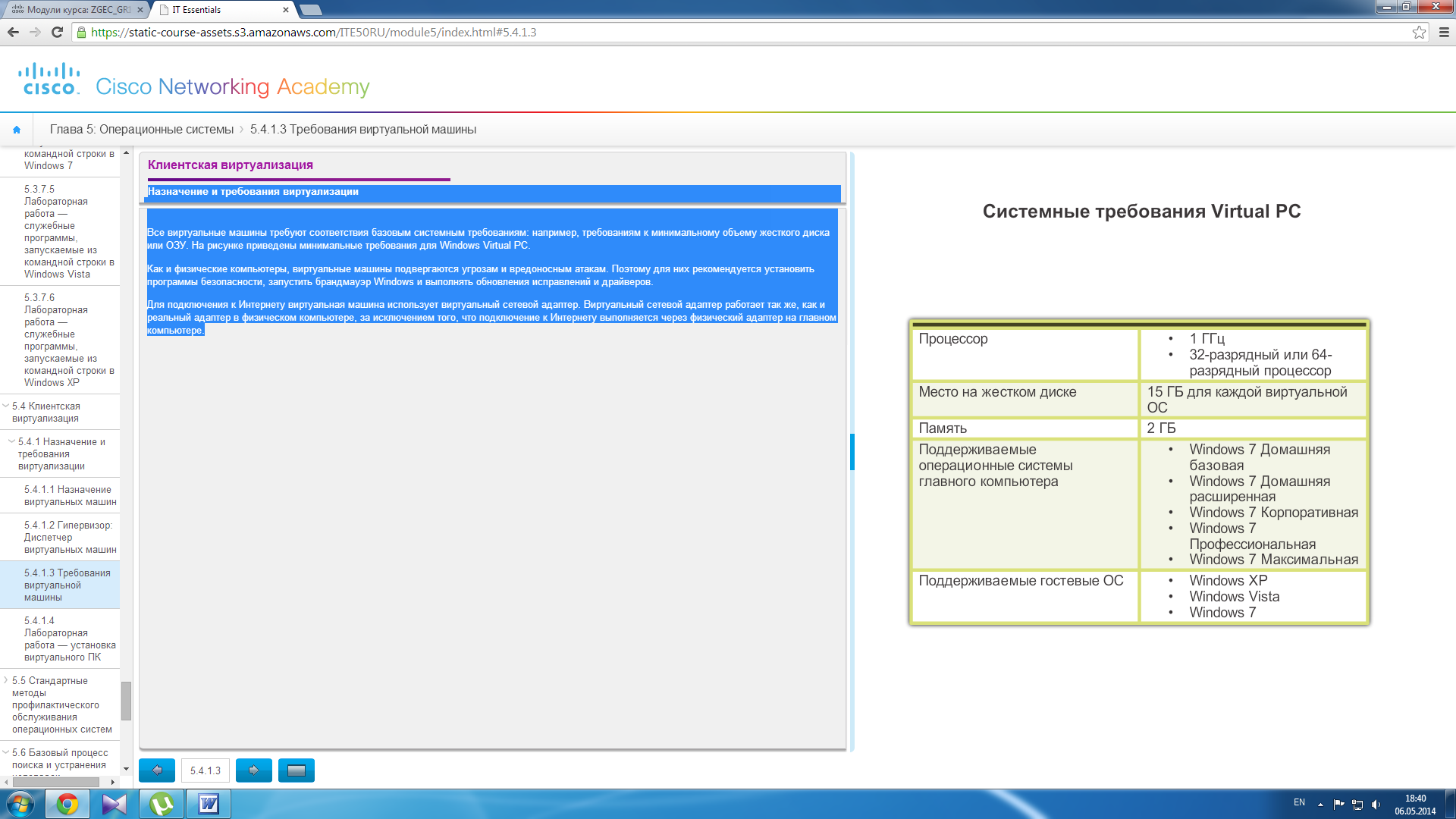Click breadcrumb 5.4.1.3 Требования виртуальной машины
The image size is (1456, 819).
pos(363,130)
